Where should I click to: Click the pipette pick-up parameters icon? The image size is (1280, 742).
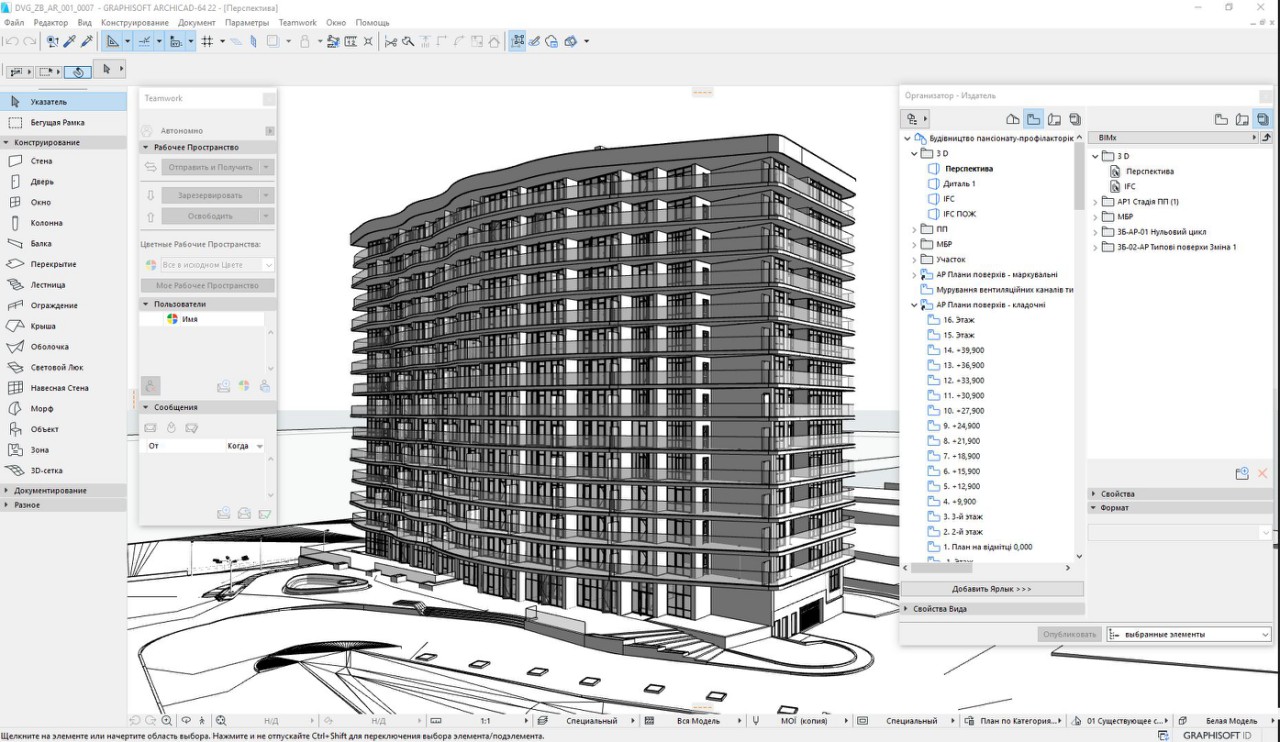pos(69,41)
